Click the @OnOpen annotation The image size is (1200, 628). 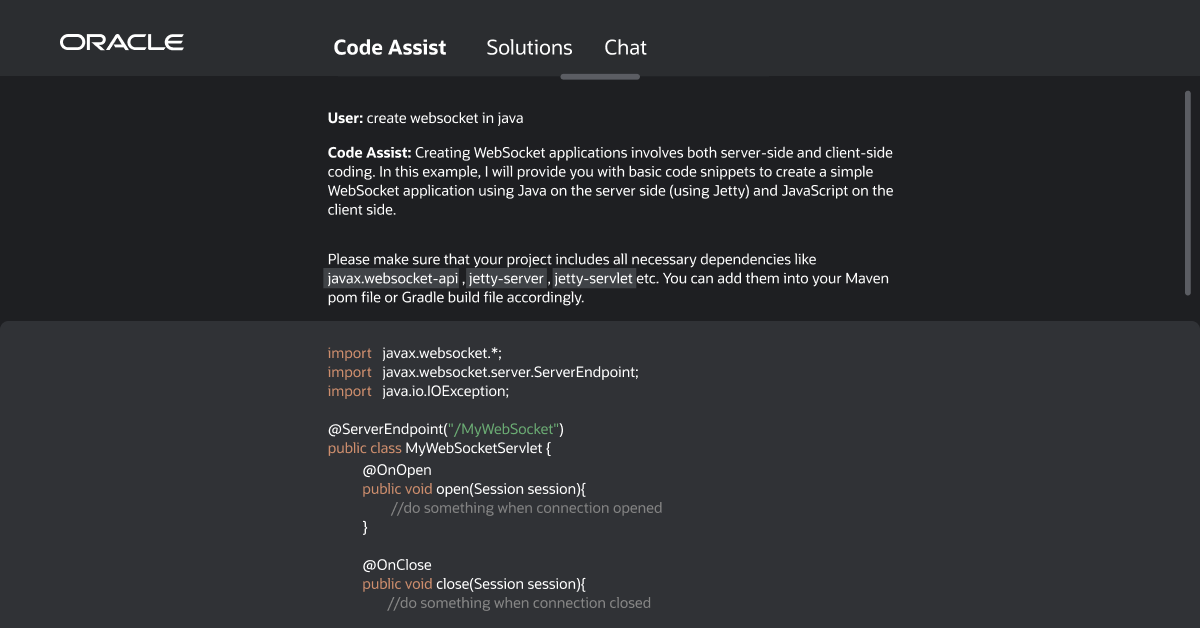coord(397,469)
